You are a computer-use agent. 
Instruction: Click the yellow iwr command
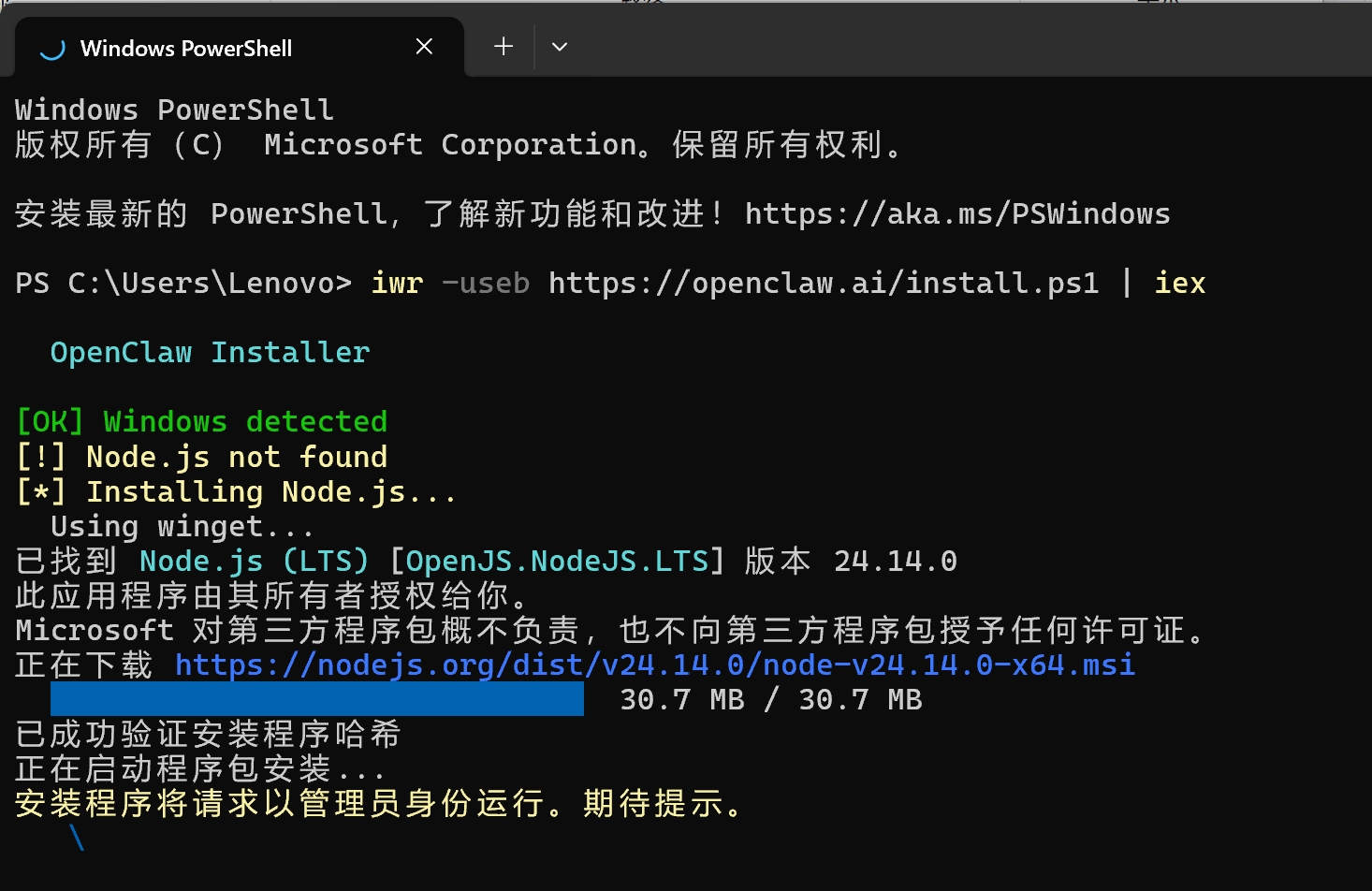tap(397, 284)
